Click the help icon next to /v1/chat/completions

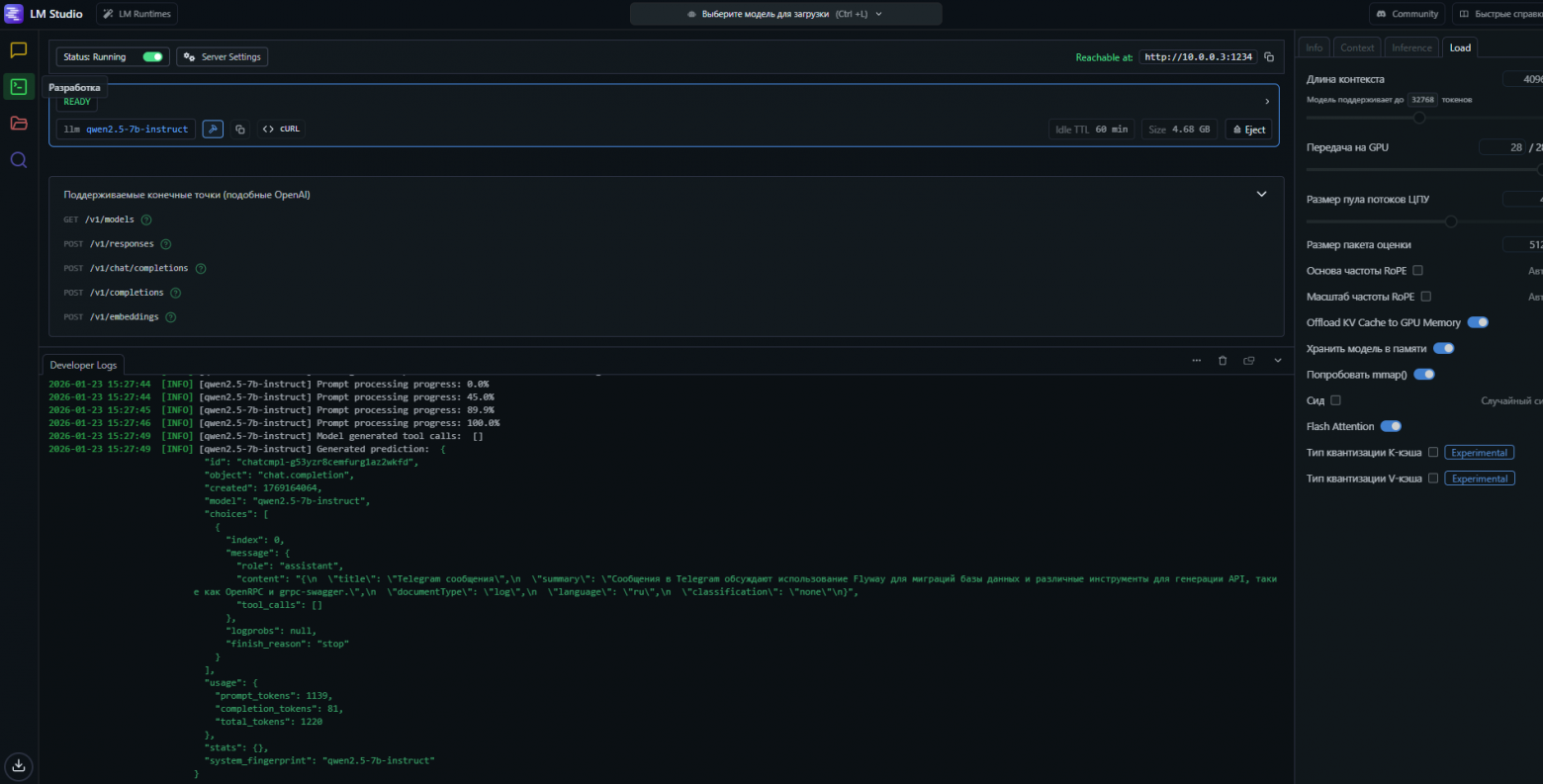click(201, 269)
